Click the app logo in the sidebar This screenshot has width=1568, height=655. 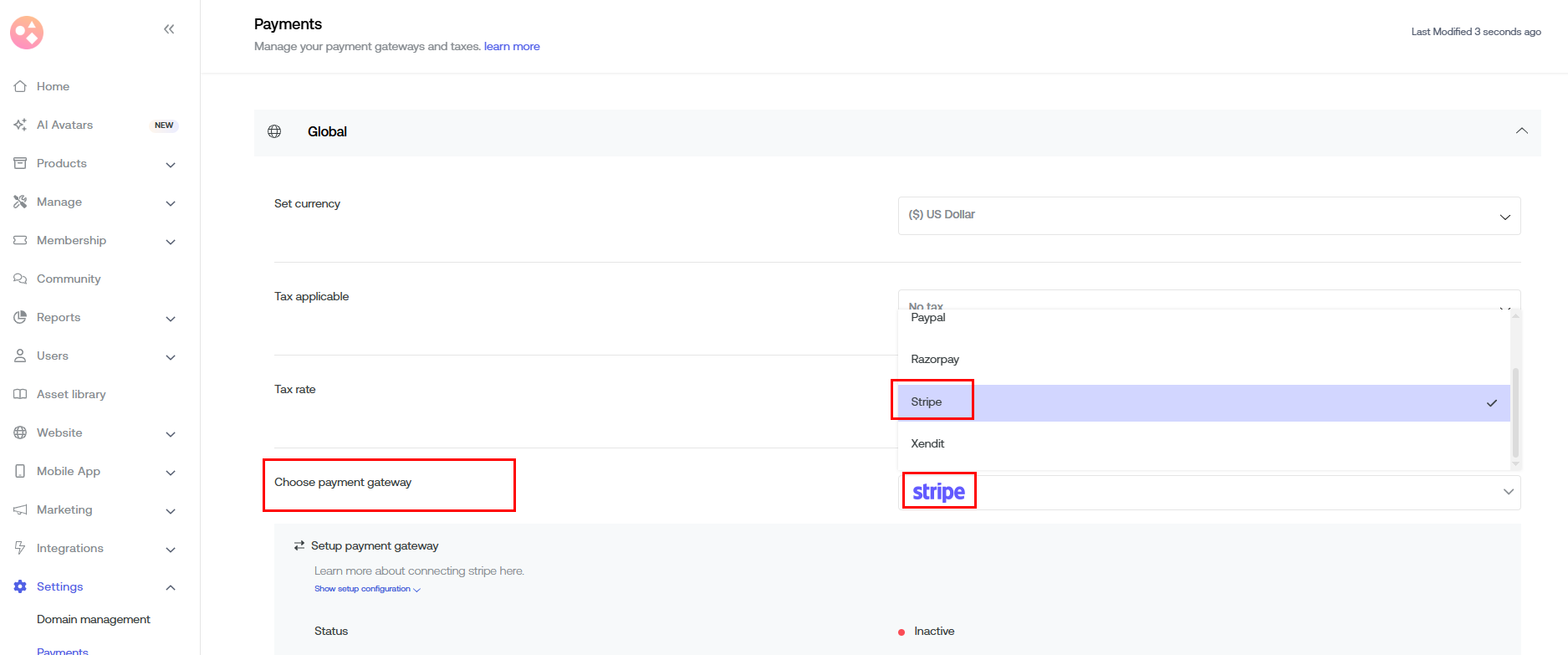tap(27, 33)
